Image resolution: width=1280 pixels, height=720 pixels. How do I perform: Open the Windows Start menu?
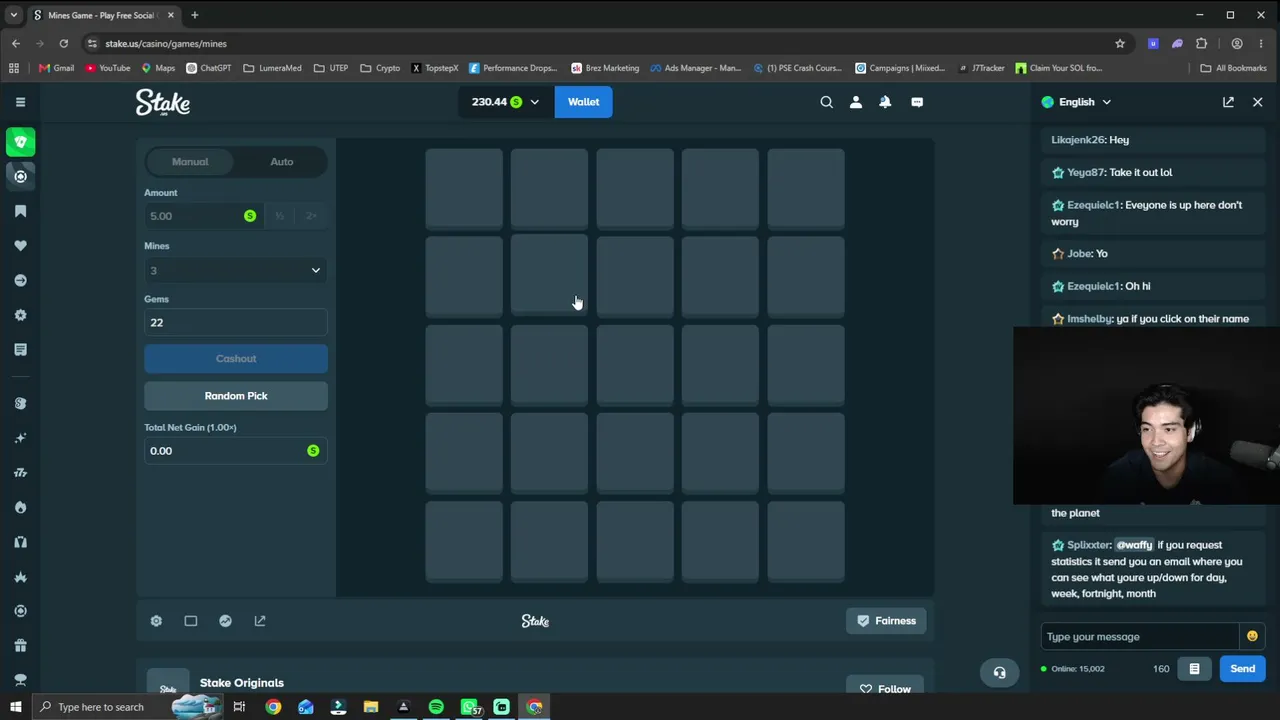[15, 707]
